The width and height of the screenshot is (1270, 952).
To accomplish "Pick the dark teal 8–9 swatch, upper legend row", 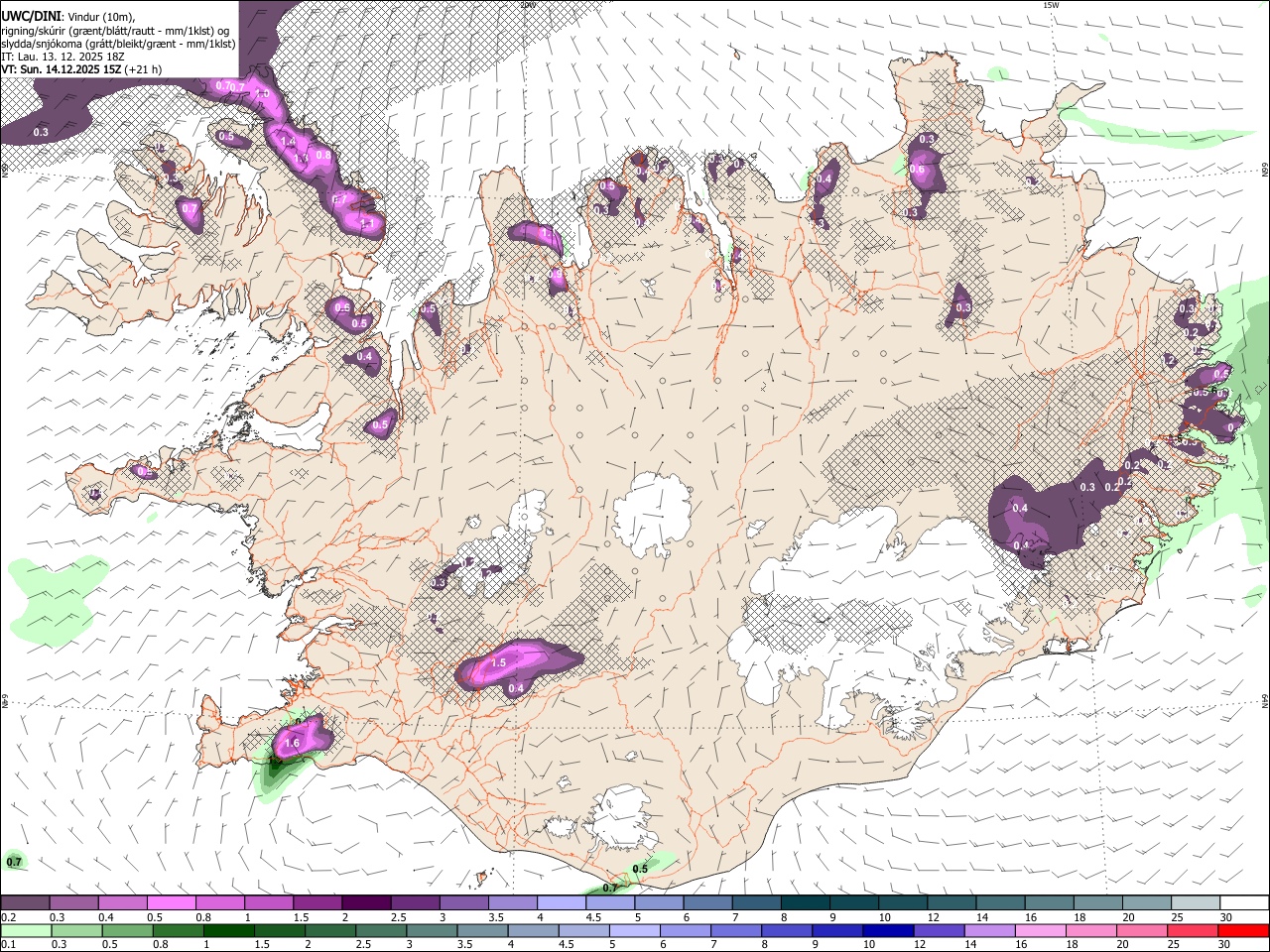I will 806,902.
